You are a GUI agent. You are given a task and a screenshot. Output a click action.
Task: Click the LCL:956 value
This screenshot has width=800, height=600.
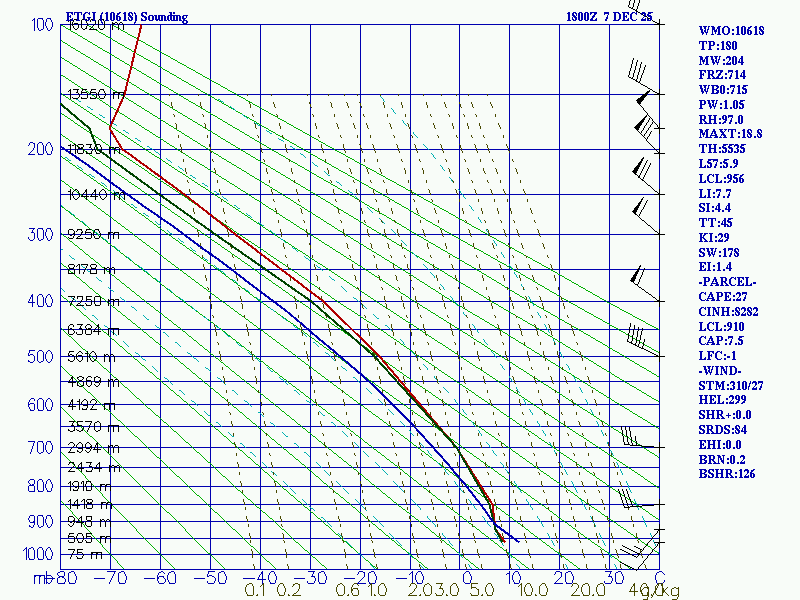(x=721, y=179)
